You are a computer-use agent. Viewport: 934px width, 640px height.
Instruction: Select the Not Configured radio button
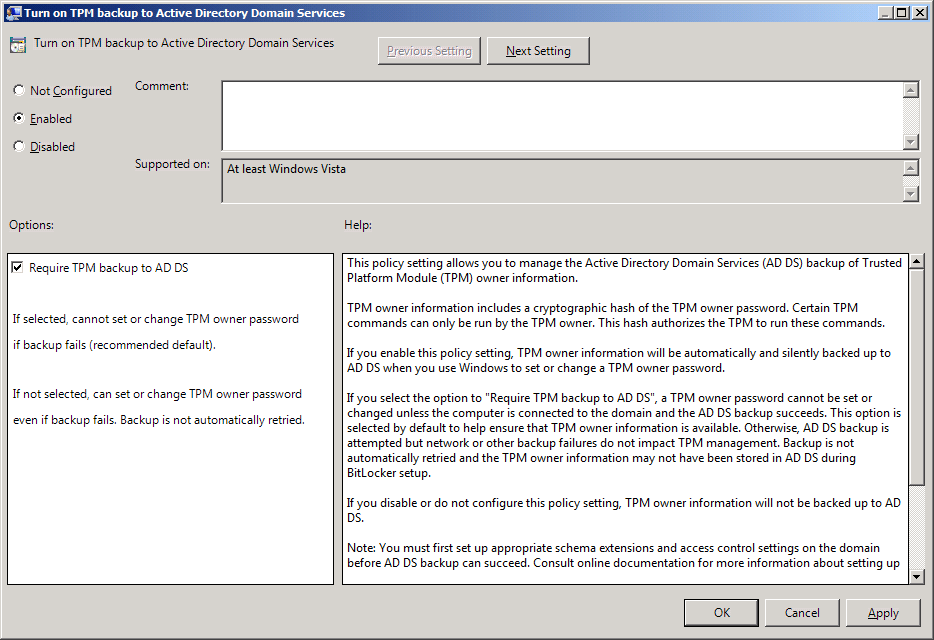[18, 90]
